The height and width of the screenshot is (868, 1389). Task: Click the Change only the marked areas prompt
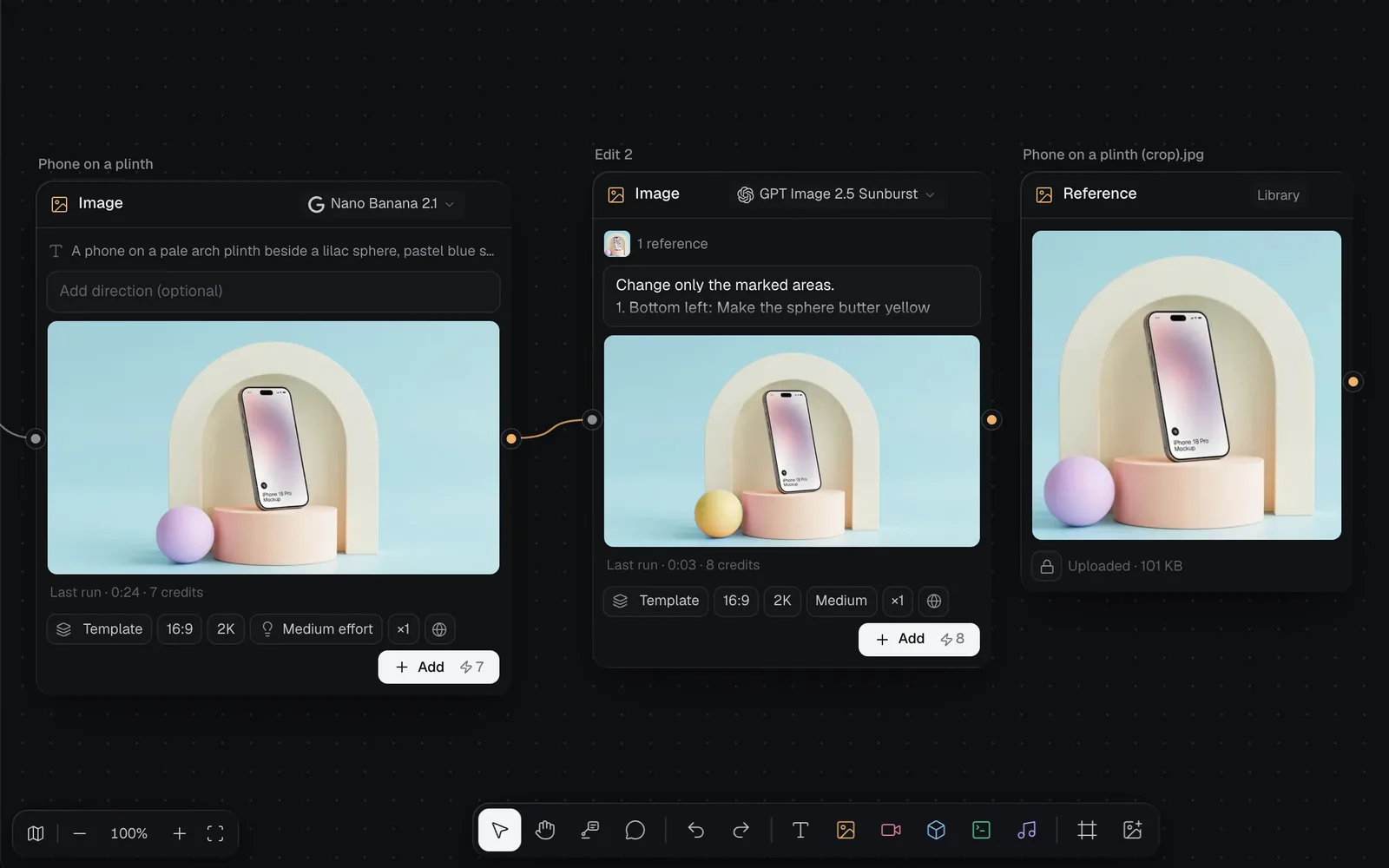(792, 296)
